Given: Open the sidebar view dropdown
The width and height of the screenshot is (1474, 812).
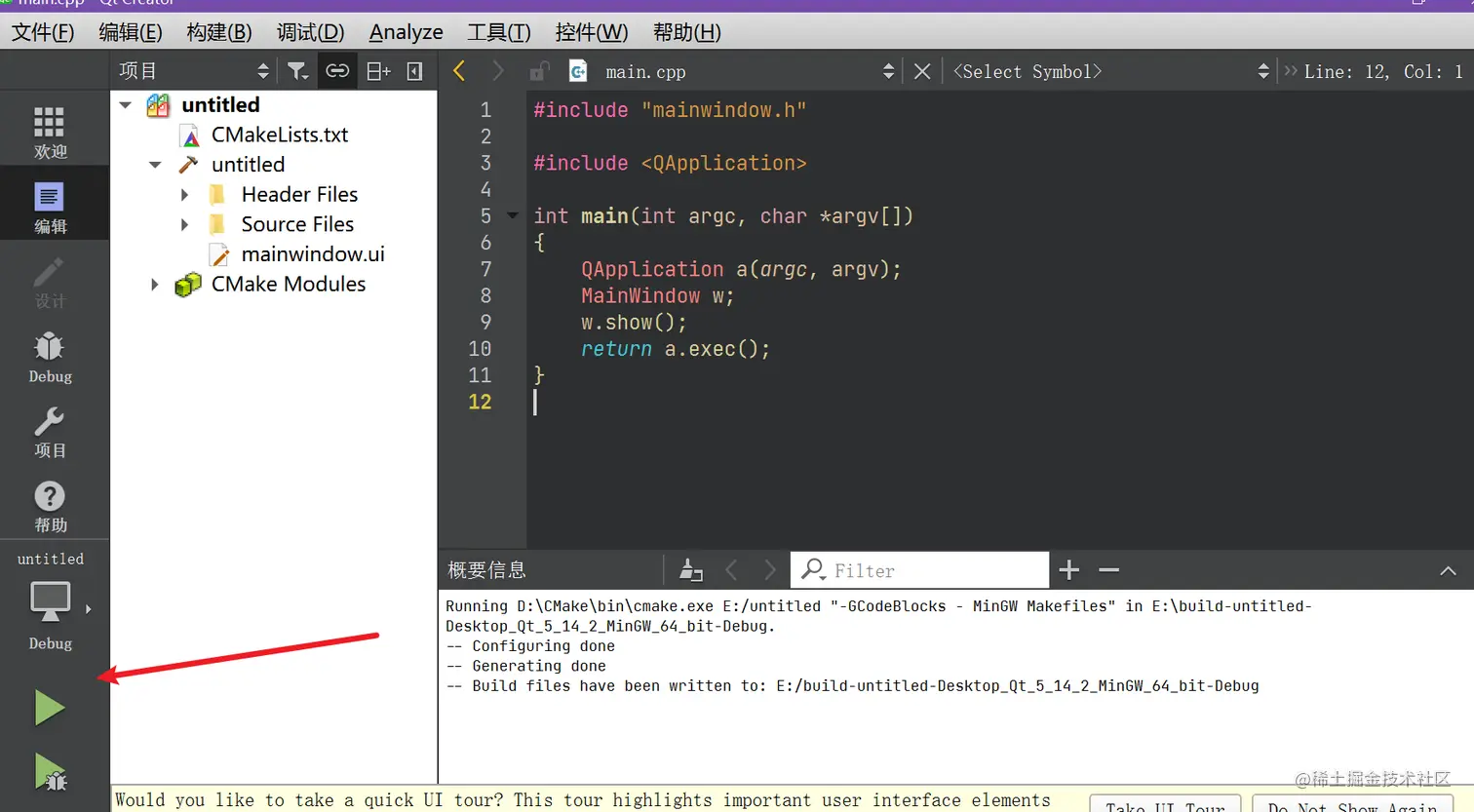Looking at the screenshot, I should pyautogui.click(x=193, y=71).
